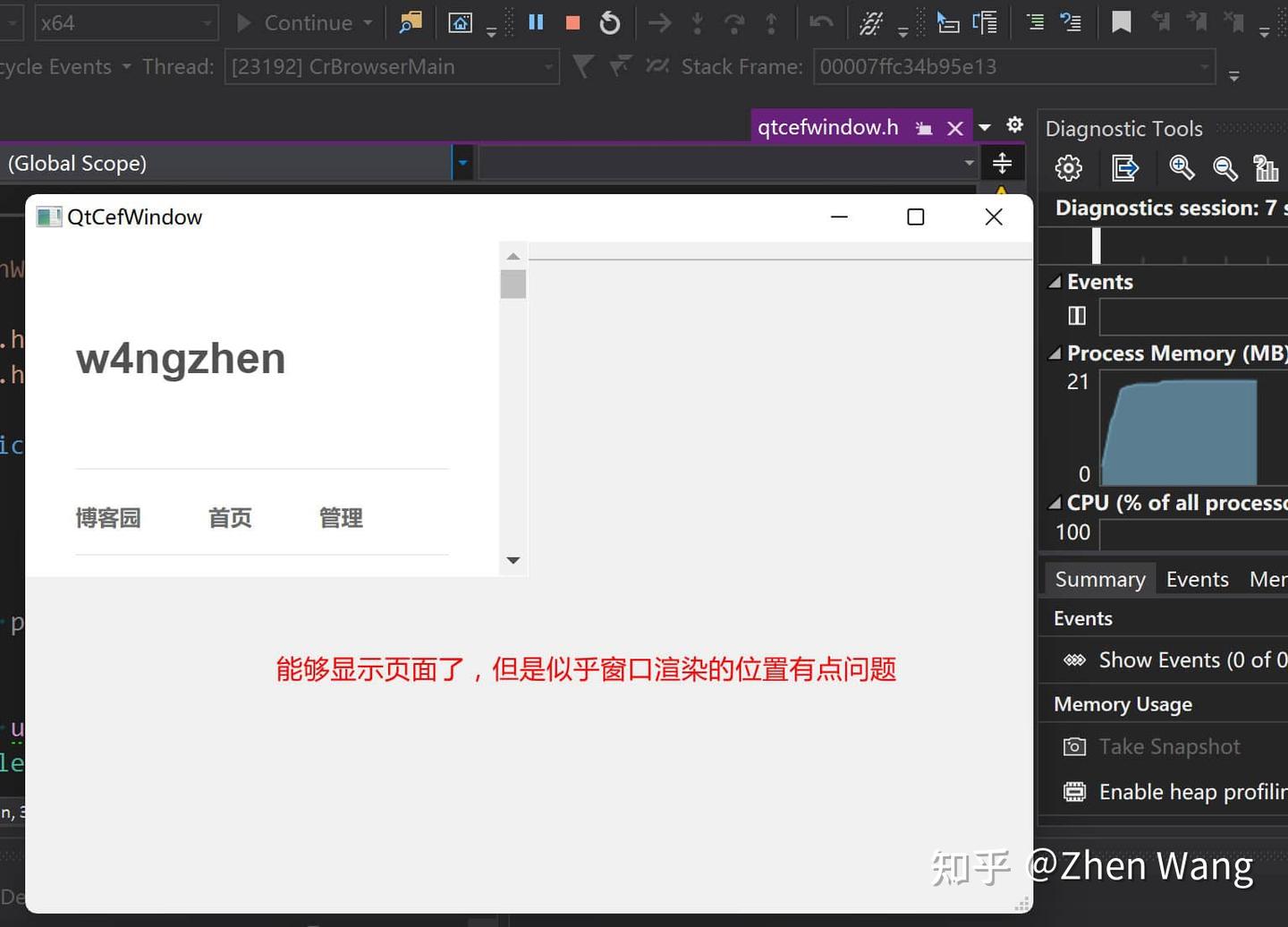Viewport: 1288px width, 927px height.
Task: Toggle a bookmark with the bookmark icon
Action: point(1121,22)
